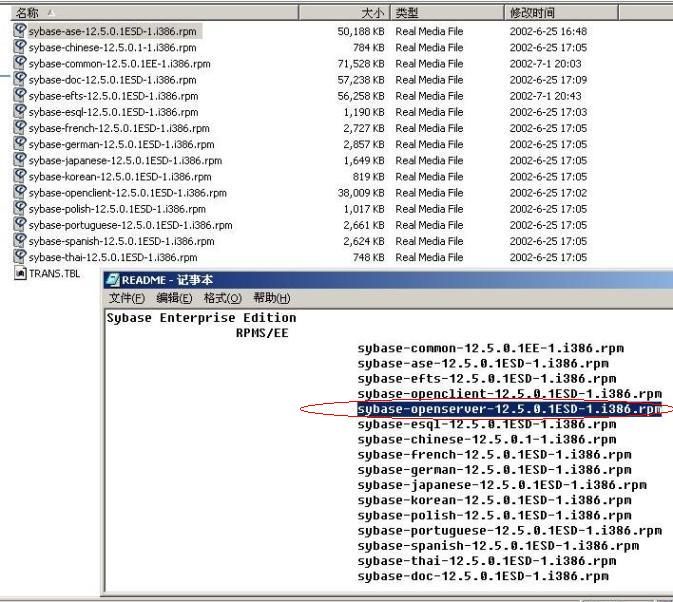Select file name sybase-openclient-12.5.0.1ESD-1.i386.rpm in list

[x=127, y=193]
